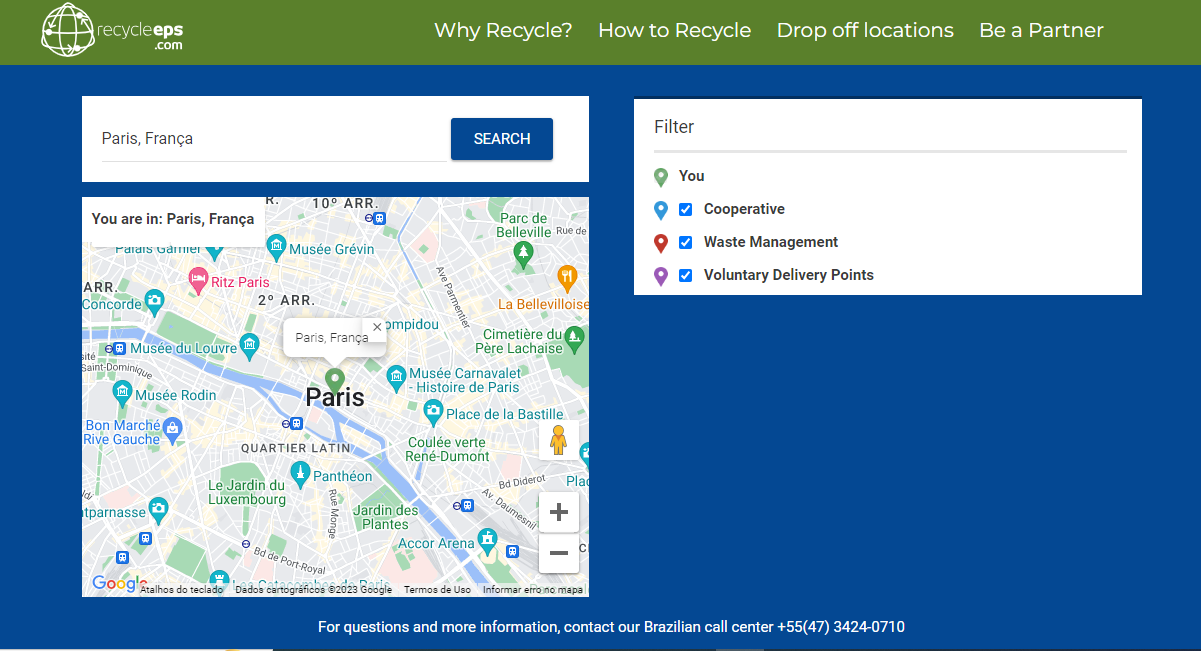Disable the Waste Management filter
1201x651 pixels.
tap(685, 242)
